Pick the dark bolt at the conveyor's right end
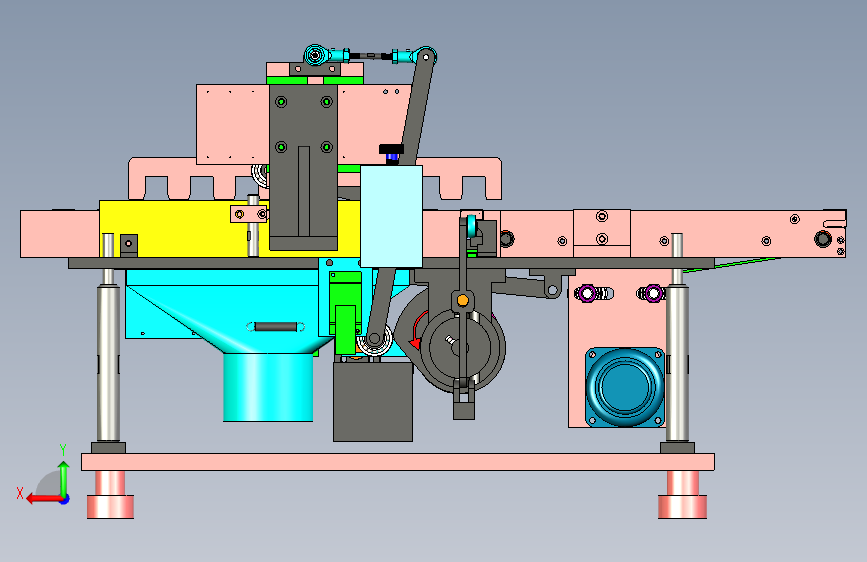The image size is (867, 562). (x=823, y=239)
